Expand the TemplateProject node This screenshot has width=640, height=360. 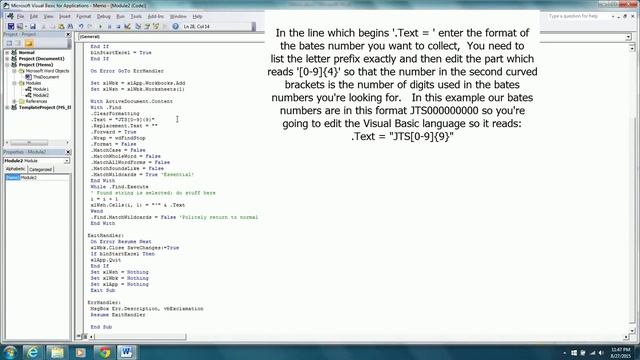7,107
